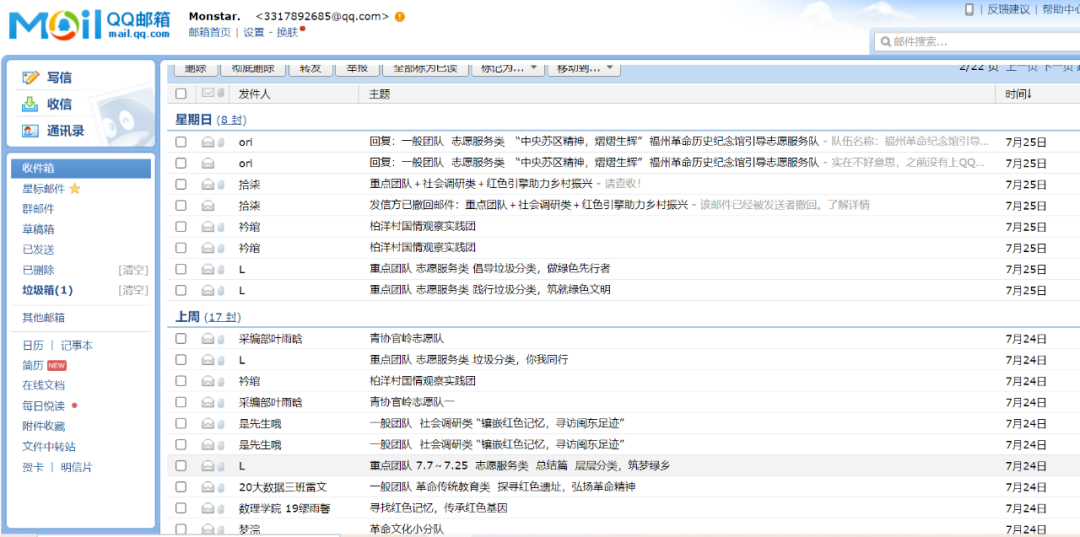The width and height of the screenshot is (1080, 537).
Task: Check the box for the 数理学院 19缪雨馨 email
Action: coord(181,508)
